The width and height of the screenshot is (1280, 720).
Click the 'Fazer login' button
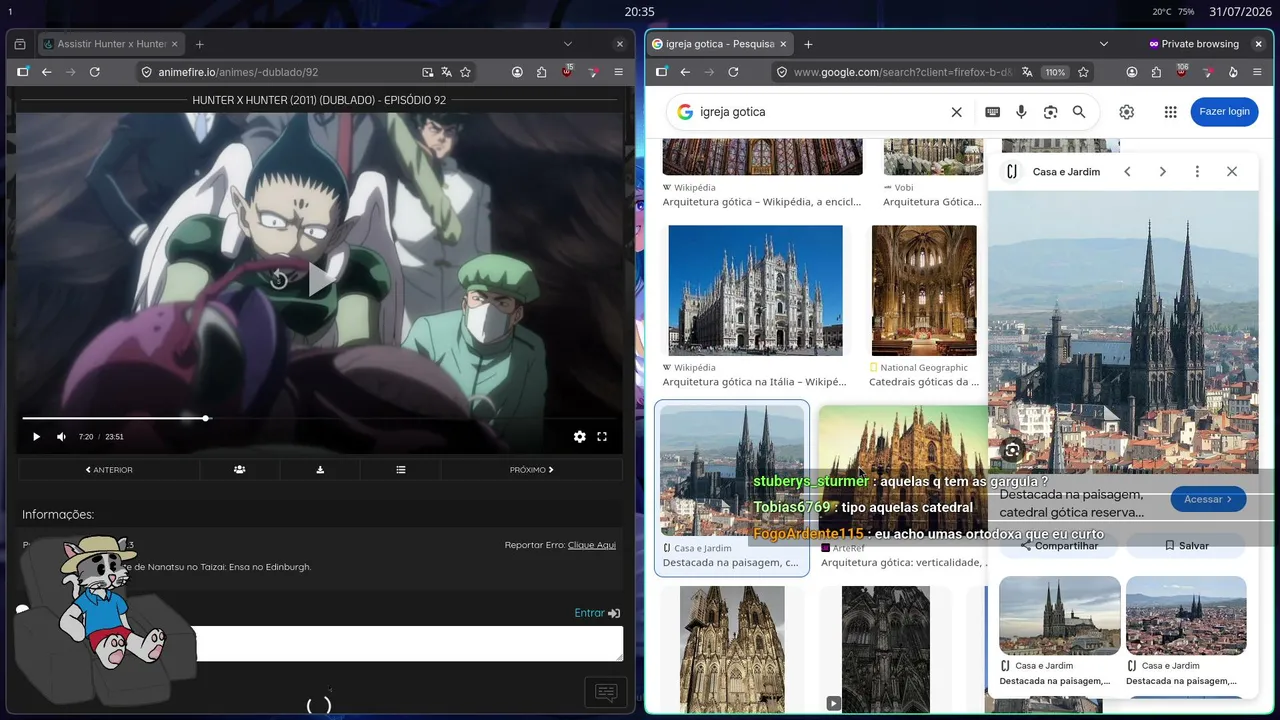tap(1224, 112)
